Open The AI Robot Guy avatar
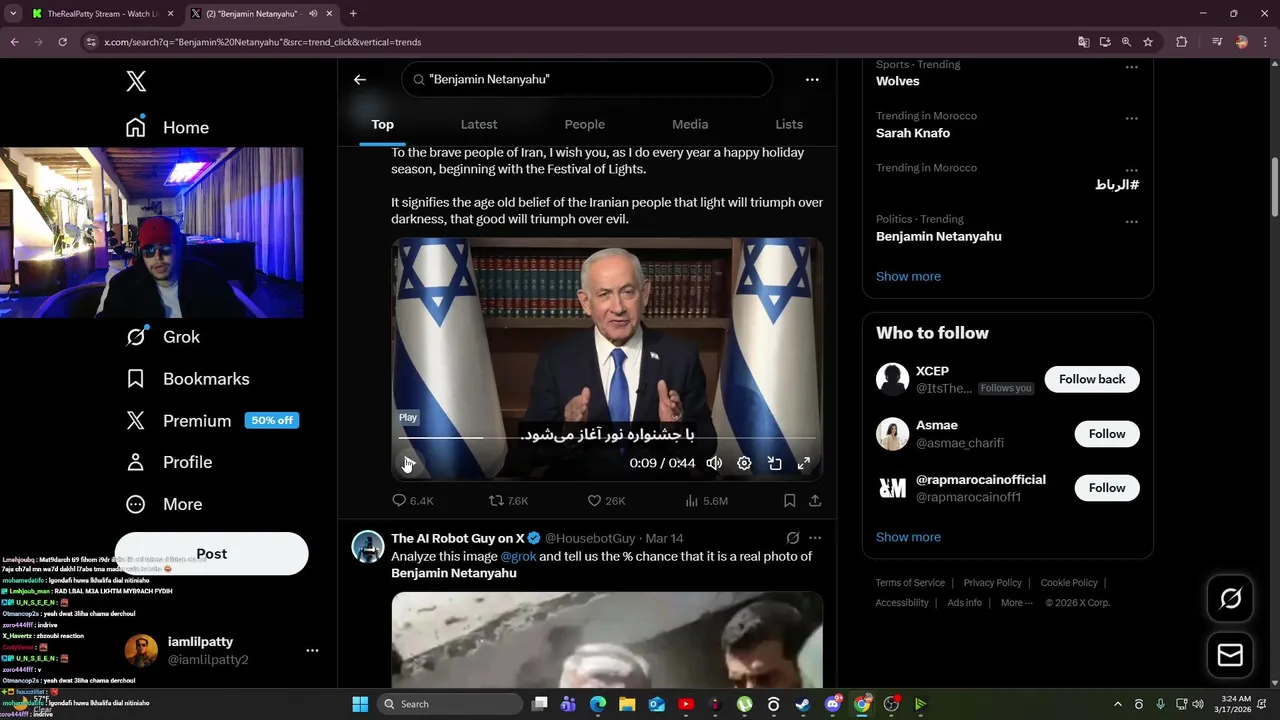This screenshot has width=1280, height=720. point(368,546)
